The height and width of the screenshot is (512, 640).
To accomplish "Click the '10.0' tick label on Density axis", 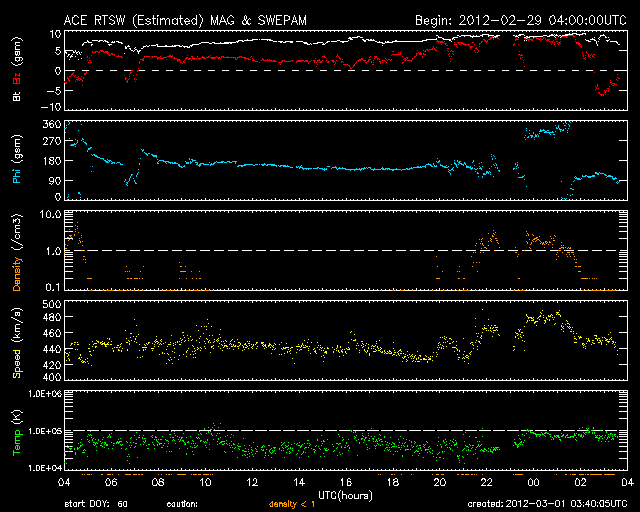I will 50,214.
